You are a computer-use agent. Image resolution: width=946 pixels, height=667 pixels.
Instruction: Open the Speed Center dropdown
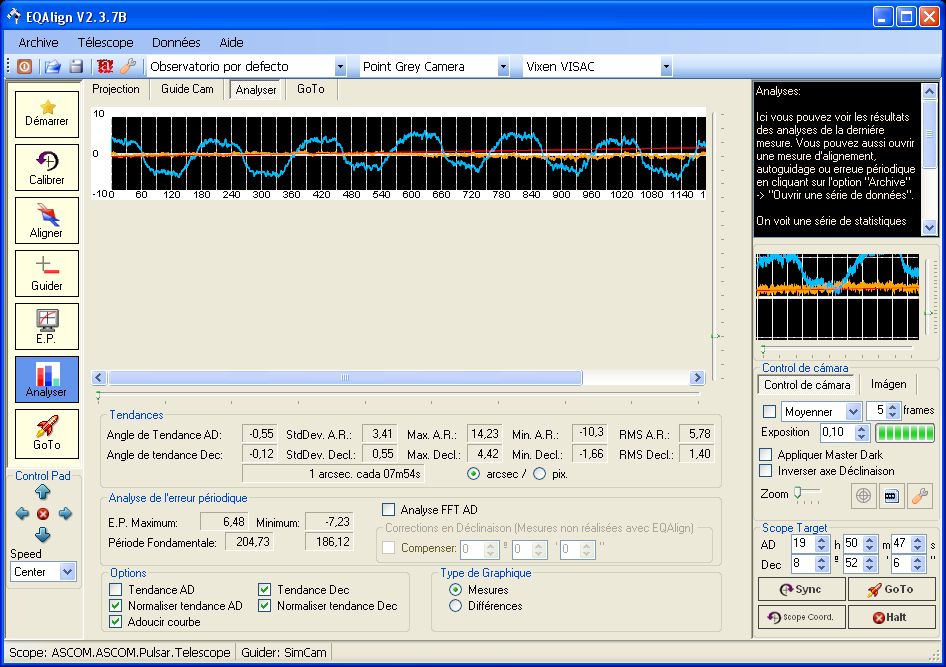click(x=68, y=571)
